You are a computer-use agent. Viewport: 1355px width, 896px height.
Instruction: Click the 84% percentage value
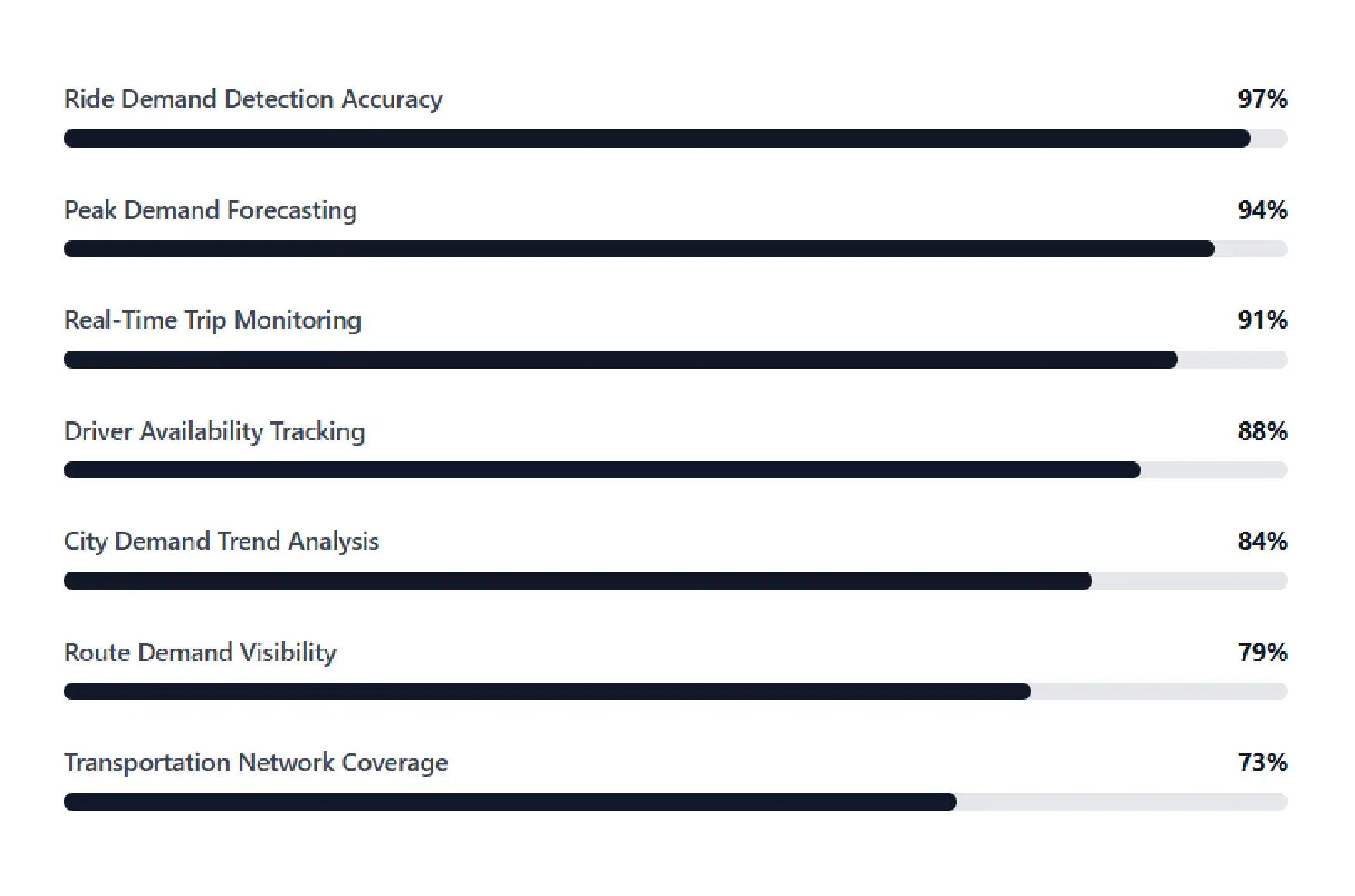[x=1263, y=541]
